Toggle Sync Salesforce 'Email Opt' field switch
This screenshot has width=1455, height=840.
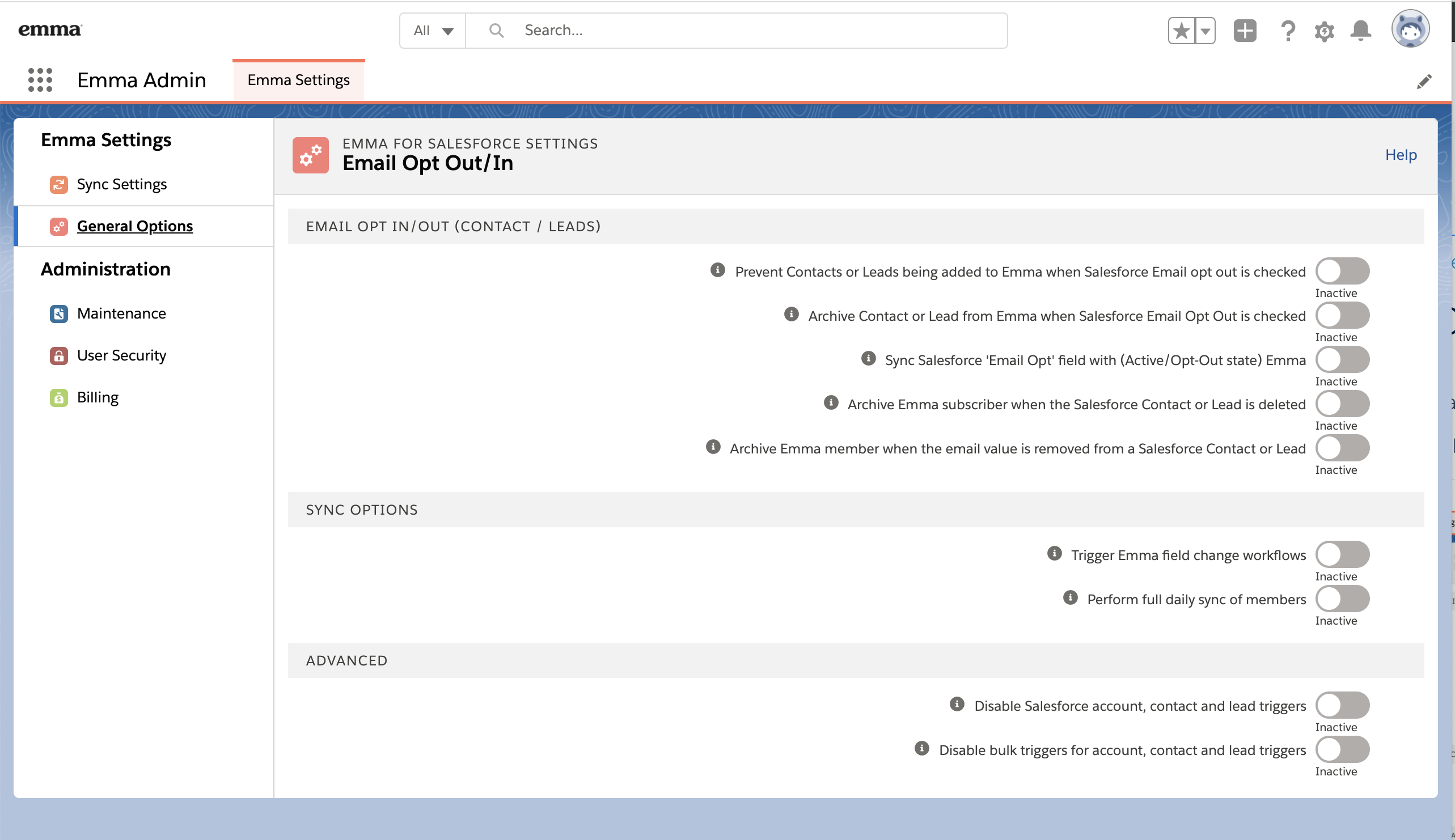pos(1342,360)
